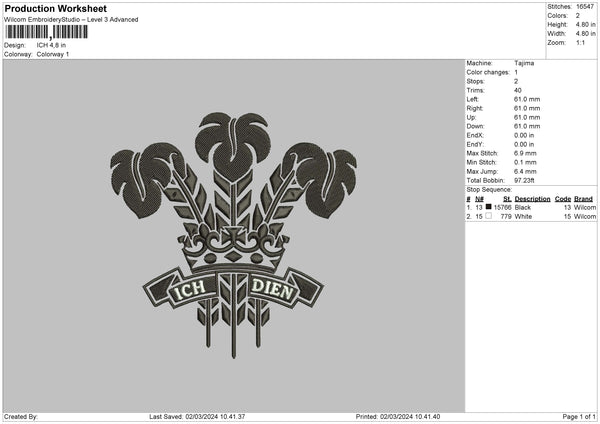Select the embroidery feather crest design preview
This screenshot has height=424, width=600.
pyautogui.click(x=233, y=235)
